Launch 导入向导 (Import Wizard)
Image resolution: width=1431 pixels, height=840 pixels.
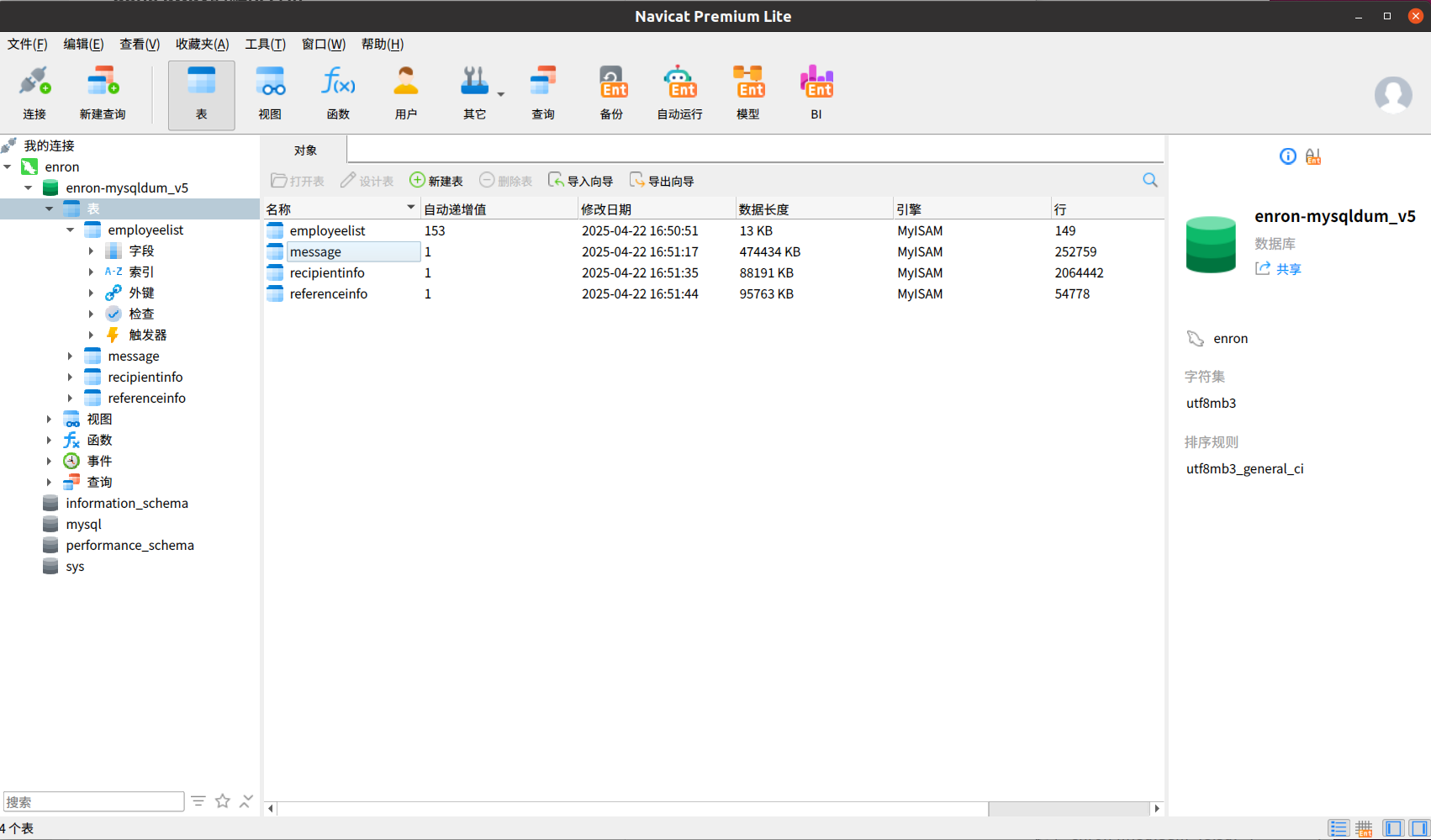(580, 181)
